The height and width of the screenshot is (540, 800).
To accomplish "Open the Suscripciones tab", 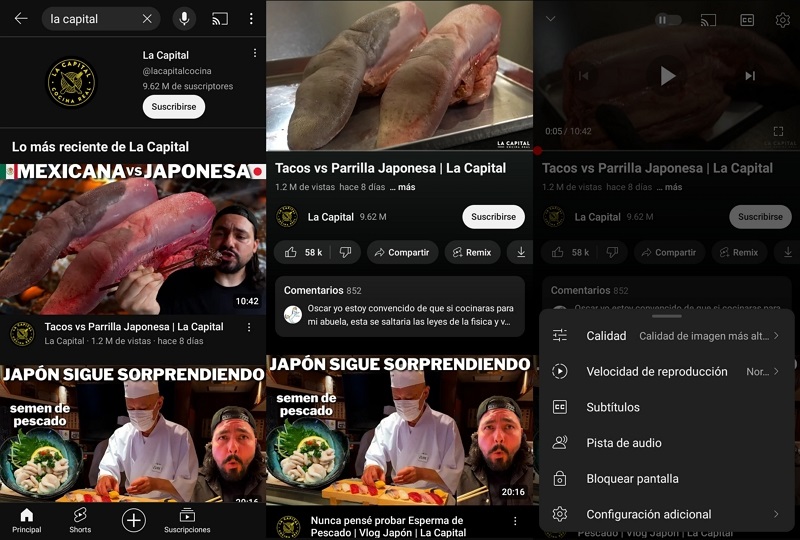I will pos(187,521).
